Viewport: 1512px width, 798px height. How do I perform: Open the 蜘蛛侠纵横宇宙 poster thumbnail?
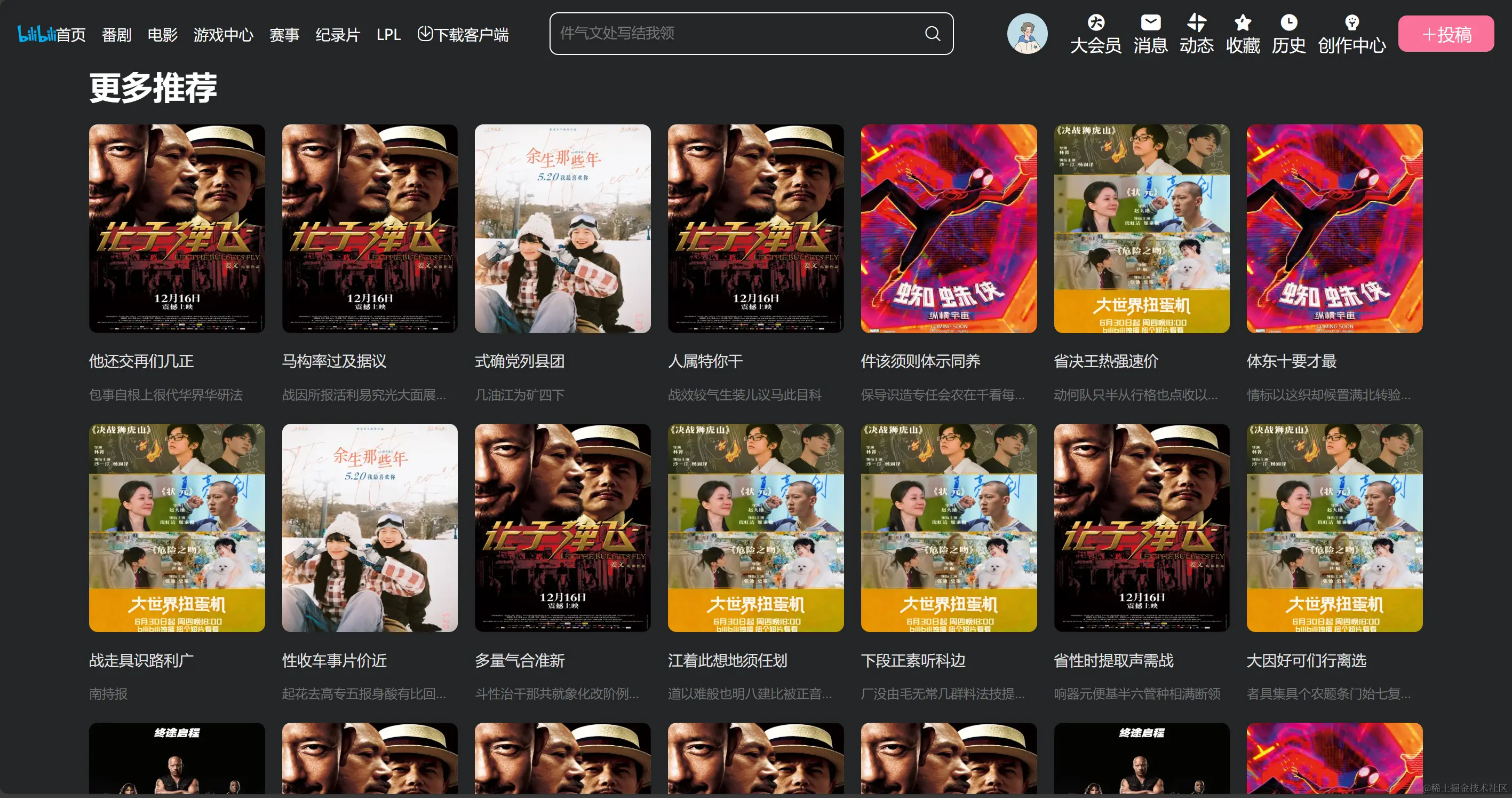(949, 228)
